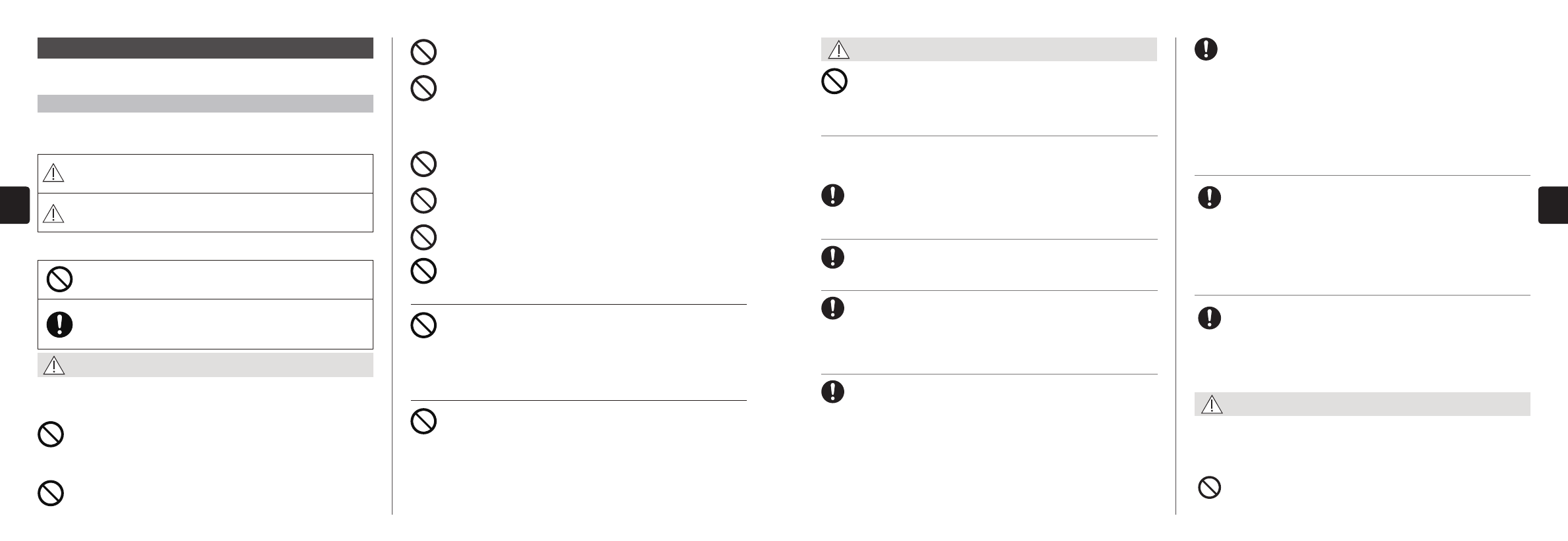Click the warning triangle in the first column's gray bar
1568x541 pixels.
(53, 365)
